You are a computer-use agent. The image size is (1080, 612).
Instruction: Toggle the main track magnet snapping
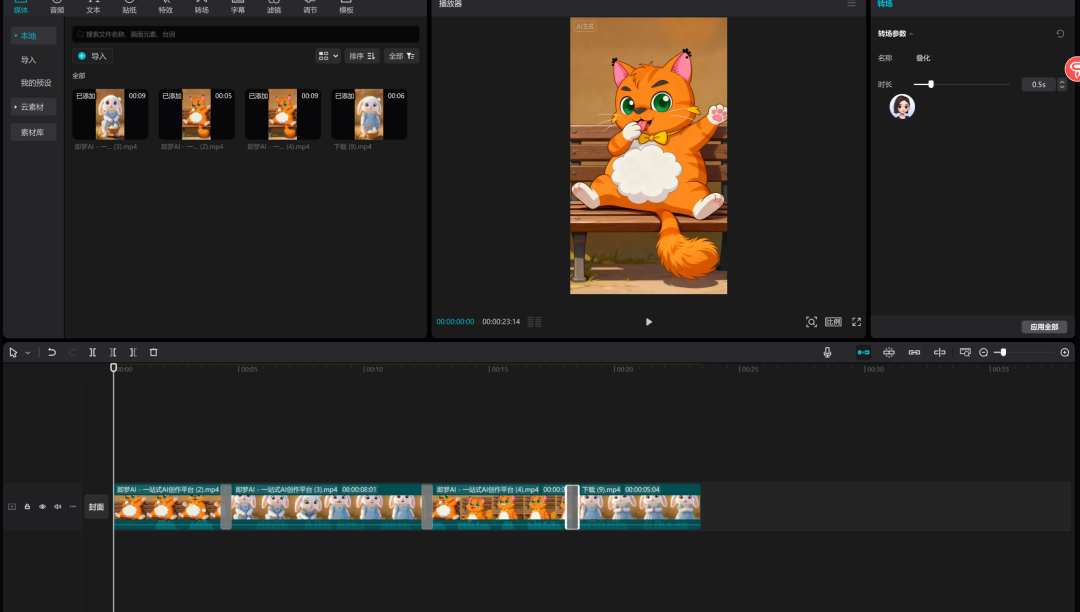(x=863, y=352)
